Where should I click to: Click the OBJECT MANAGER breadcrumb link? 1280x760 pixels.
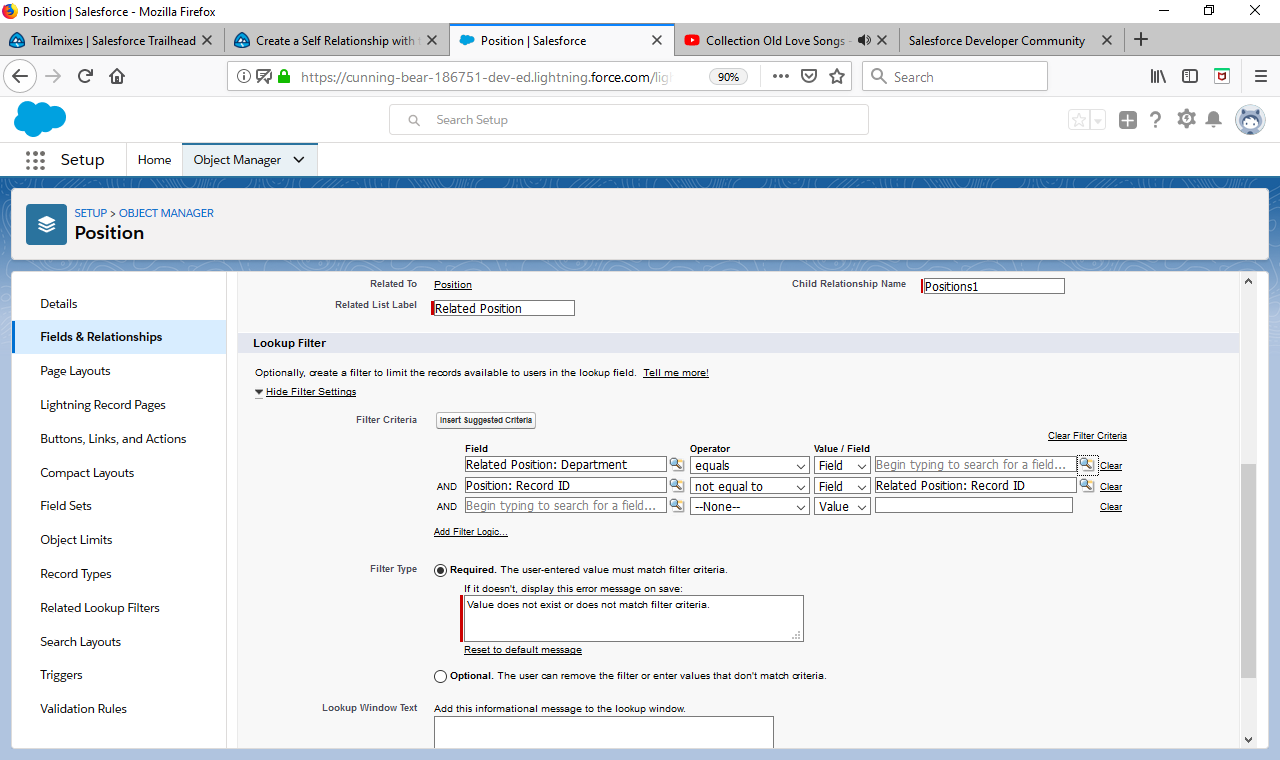(166, 213)
